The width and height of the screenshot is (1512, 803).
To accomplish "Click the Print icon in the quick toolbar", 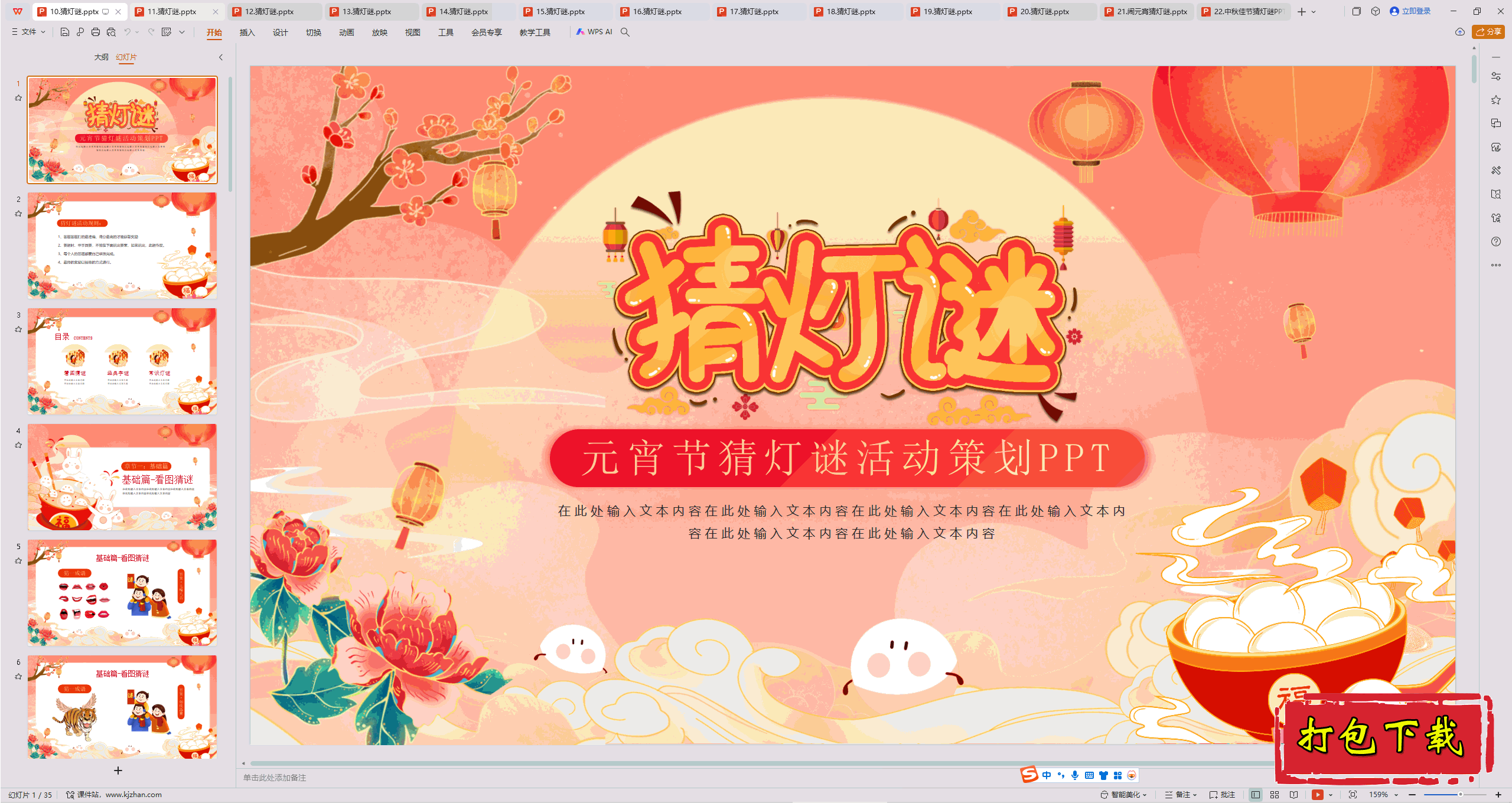I will pos(96,32).
